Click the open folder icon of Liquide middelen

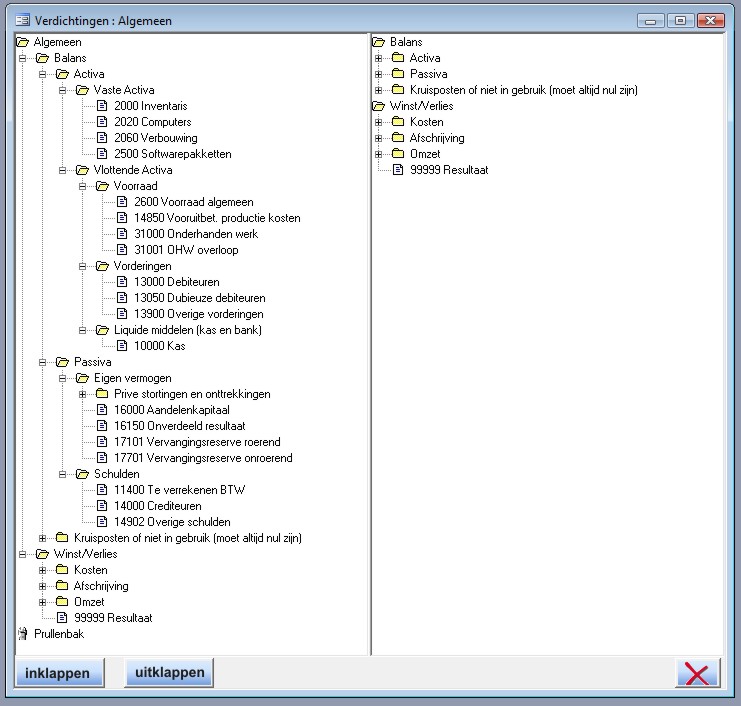[102, 330]
